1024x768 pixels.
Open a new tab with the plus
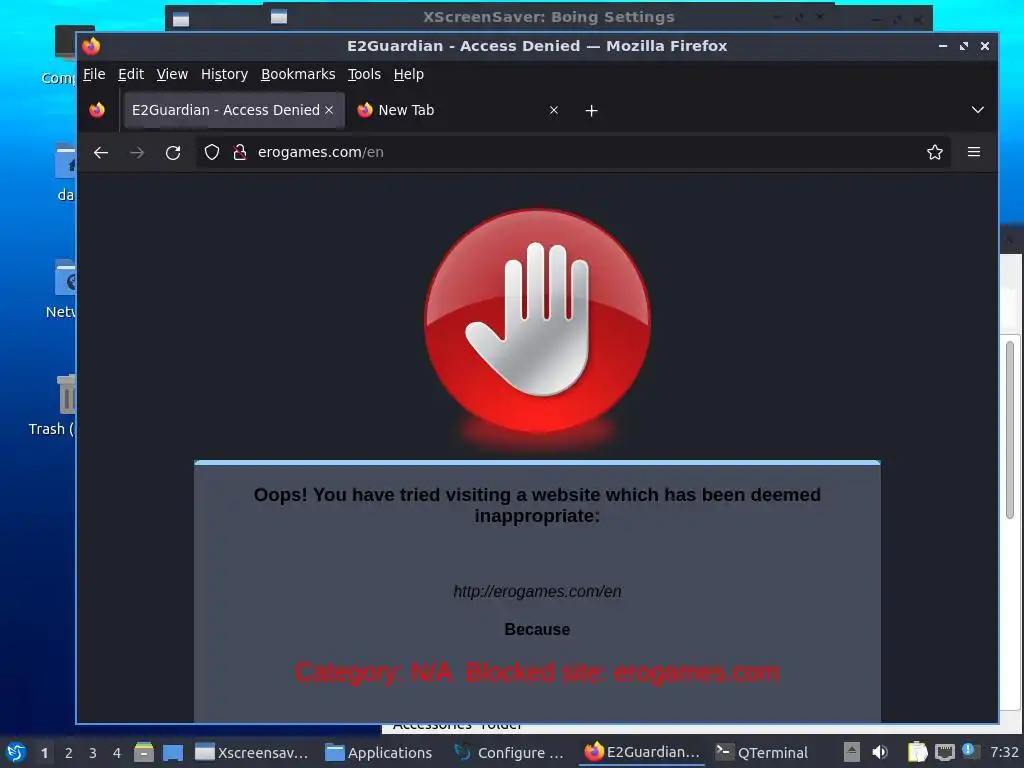point(591,110)
